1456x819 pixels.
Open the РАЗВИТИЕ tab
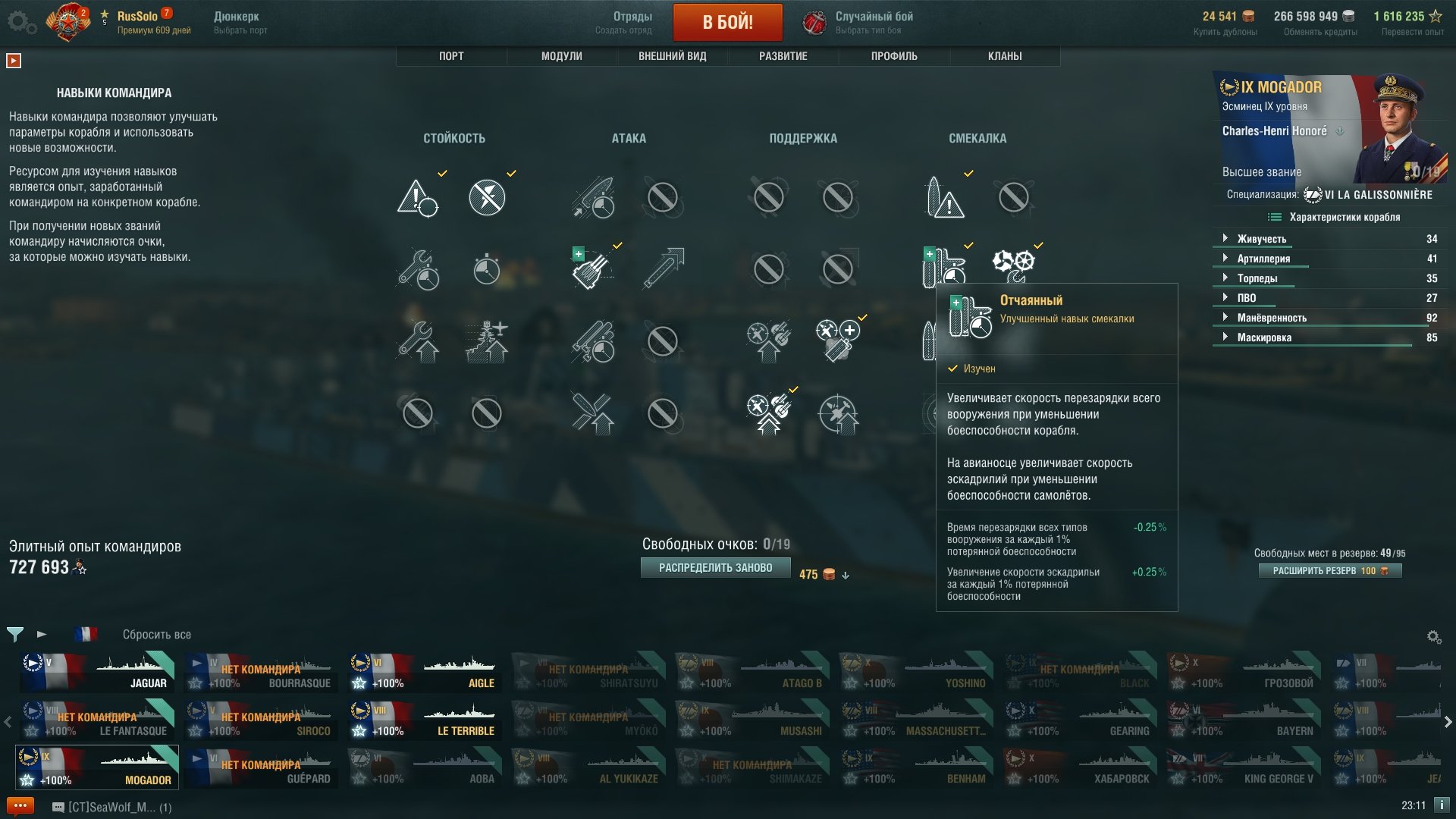(783, 56)
